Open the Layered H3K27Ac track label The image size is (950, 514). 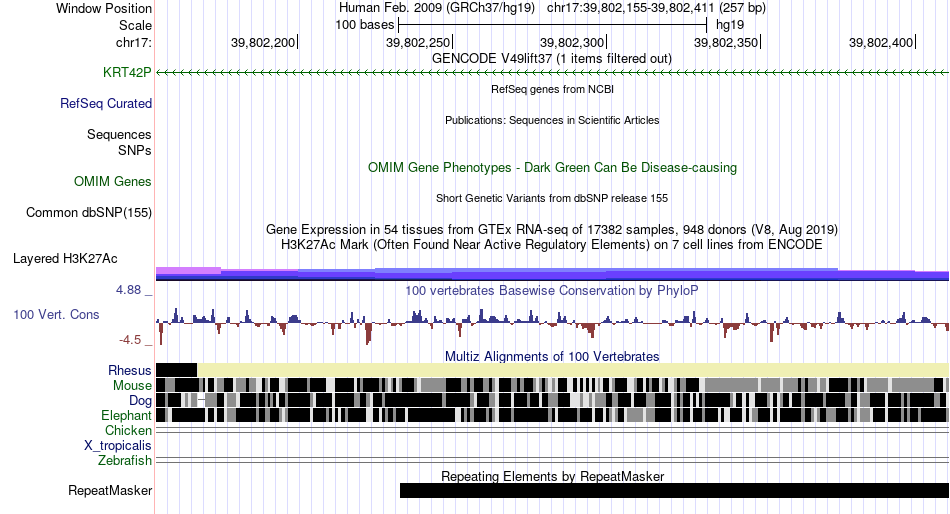pos(65,258)
